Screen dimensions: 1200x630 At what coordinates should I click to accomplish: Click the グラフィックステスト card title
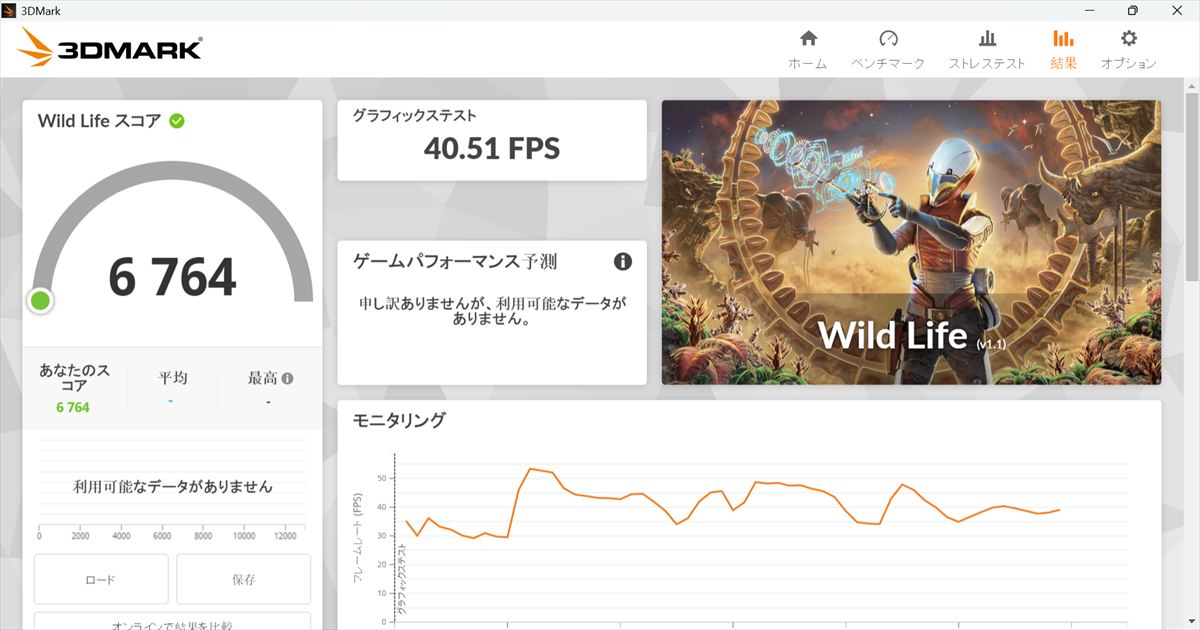414,116
